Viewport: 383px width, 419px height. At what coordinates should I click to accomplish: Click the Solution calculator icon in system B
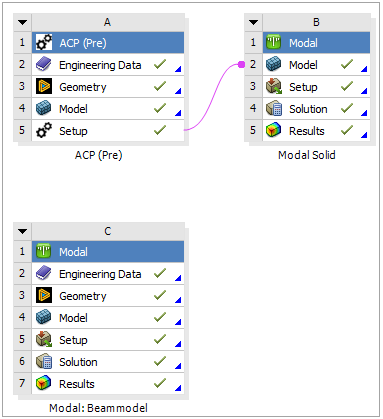pyautogui.click(x=274, y=108)
